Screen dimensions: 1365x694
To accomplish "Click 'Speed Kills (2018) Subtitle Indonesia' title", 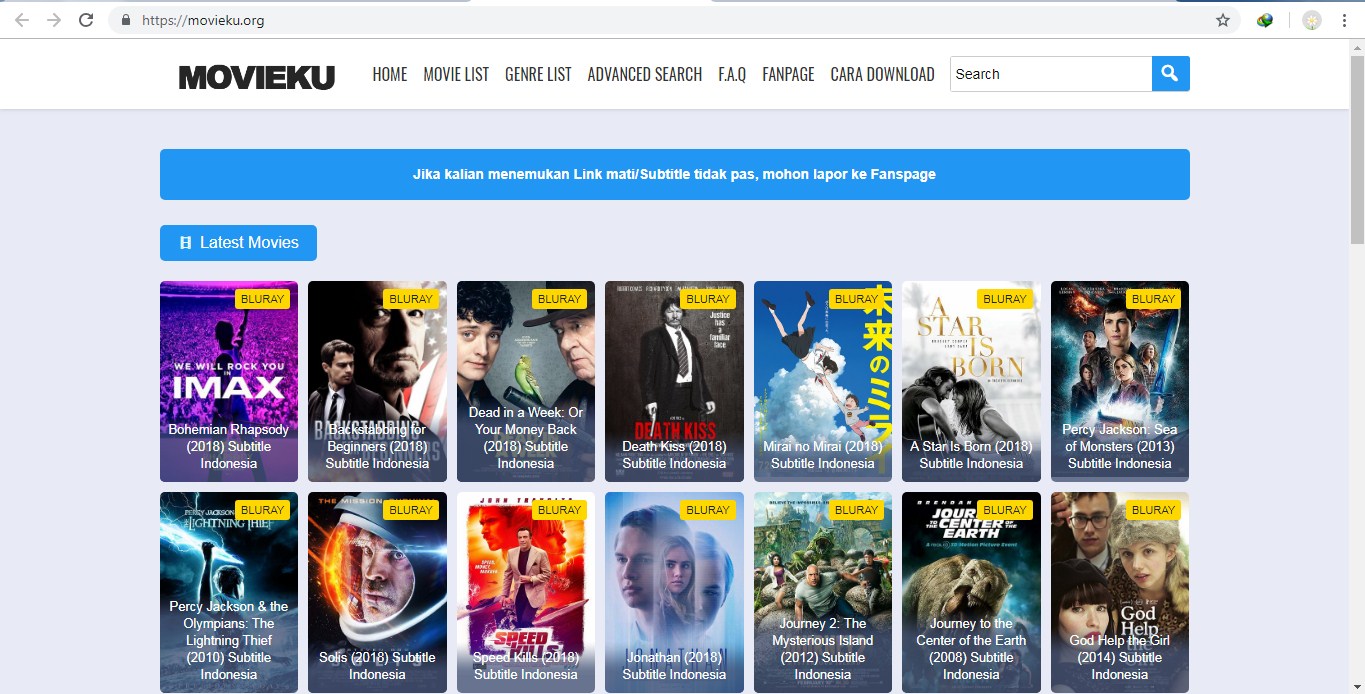I will (x=526, y=666).
